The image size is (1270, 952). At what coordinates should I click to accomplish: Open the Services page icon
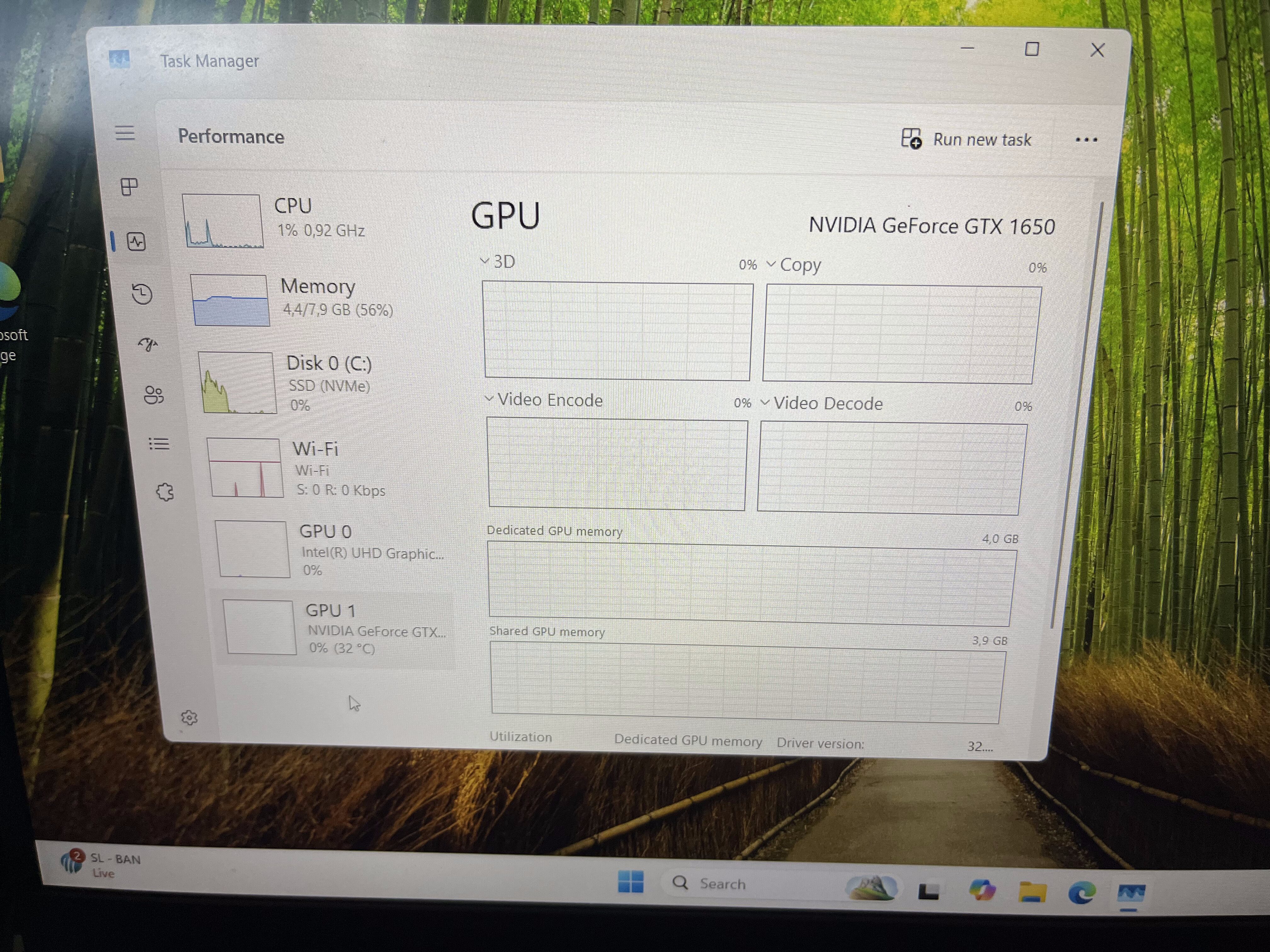(165, 492)
